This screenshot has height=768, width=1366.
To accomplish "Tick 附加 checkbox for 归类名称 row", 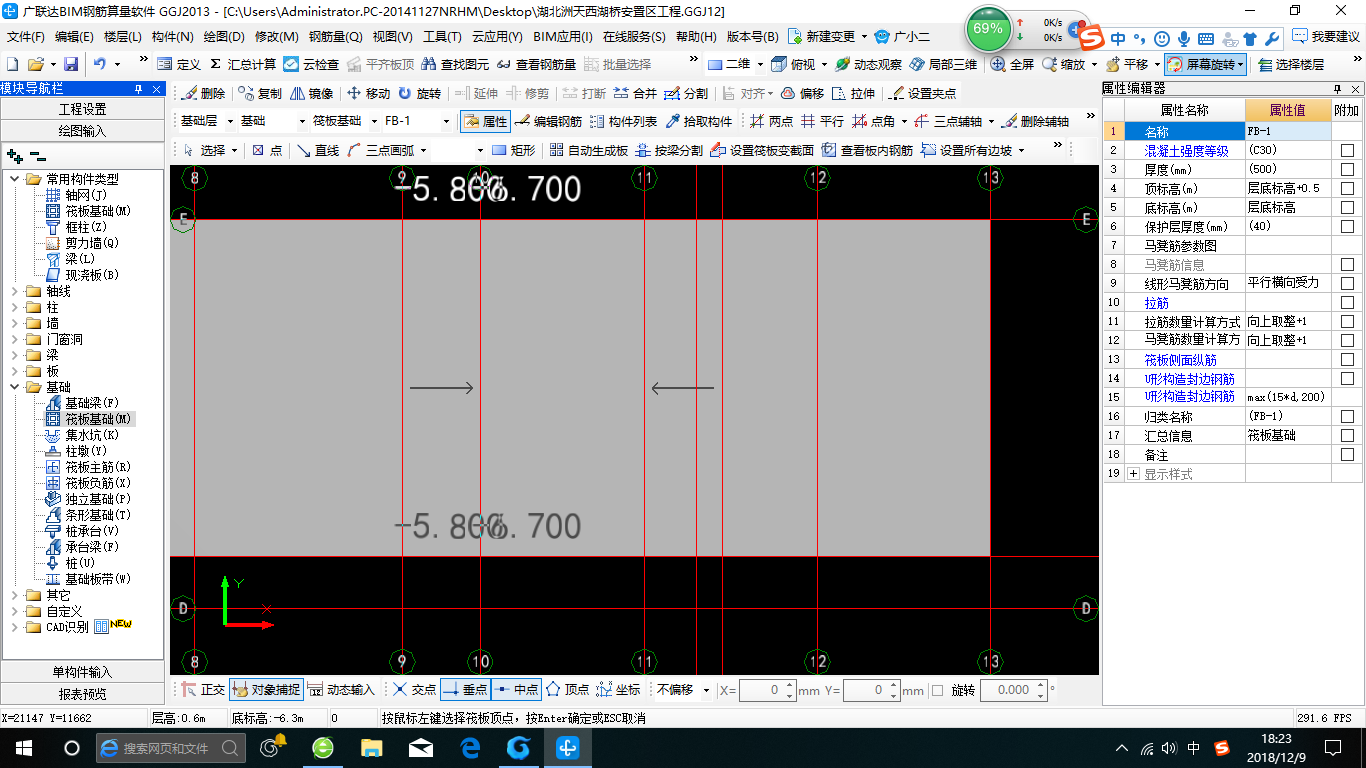I will click(x=1347, y=416).
